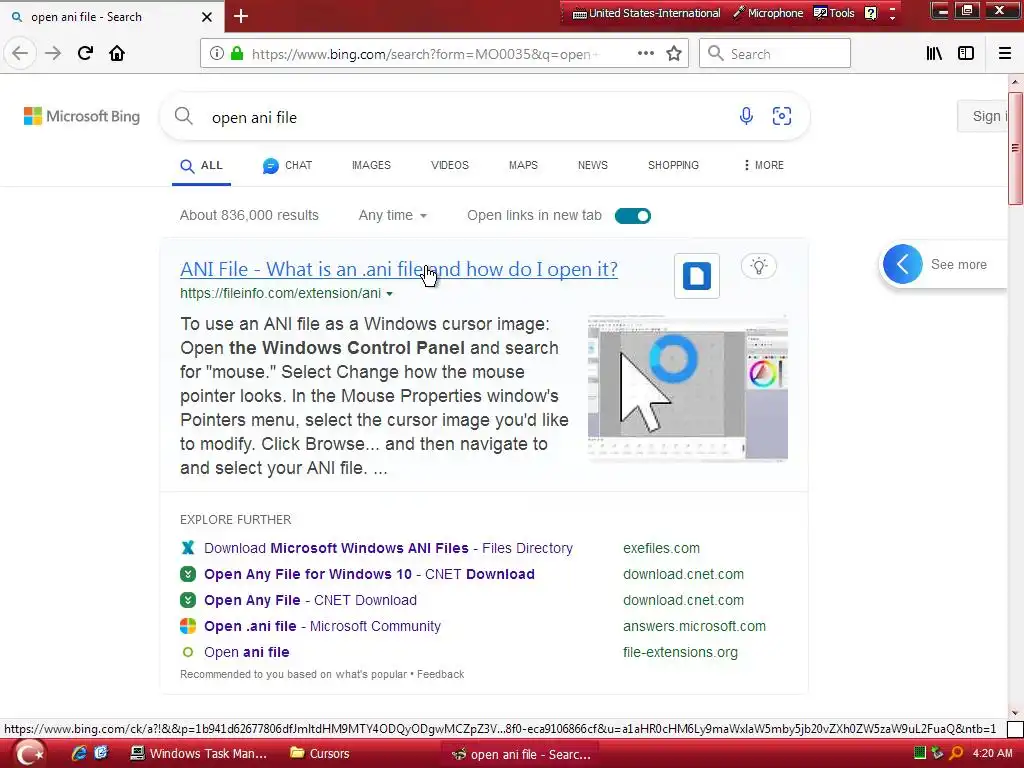Open the MORE search categories menu
This screenshot has width=1024, height=768.
[x=763, y=165]
